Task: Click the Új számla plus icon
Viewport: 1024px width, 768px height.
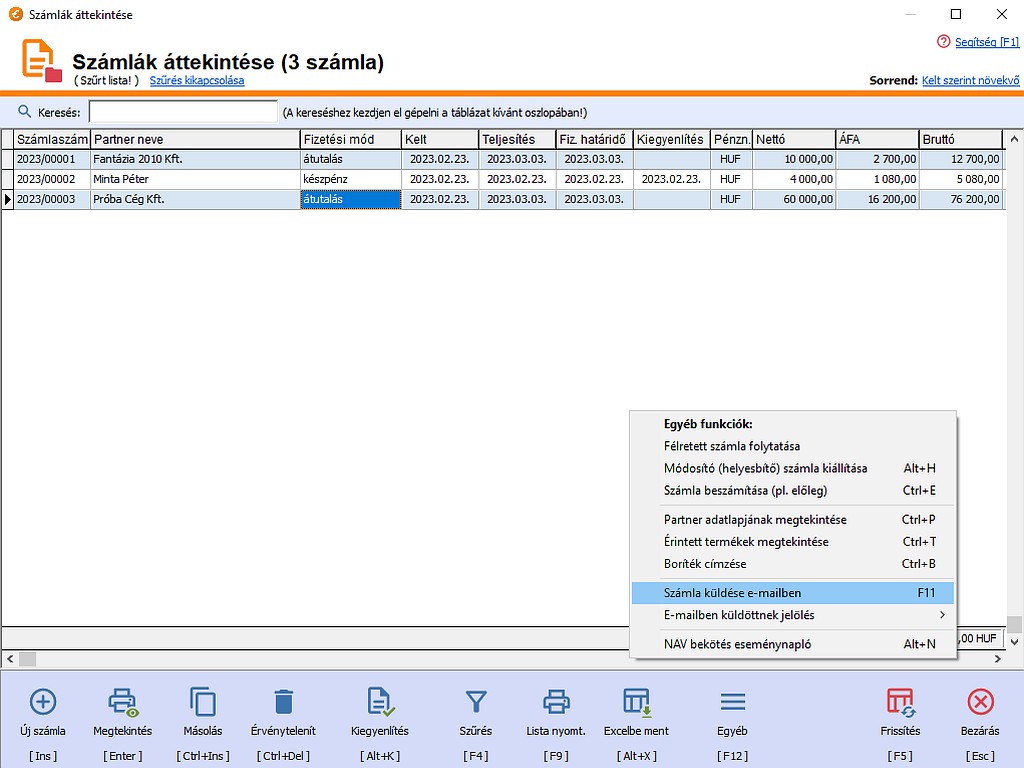Action: [44, 701]
